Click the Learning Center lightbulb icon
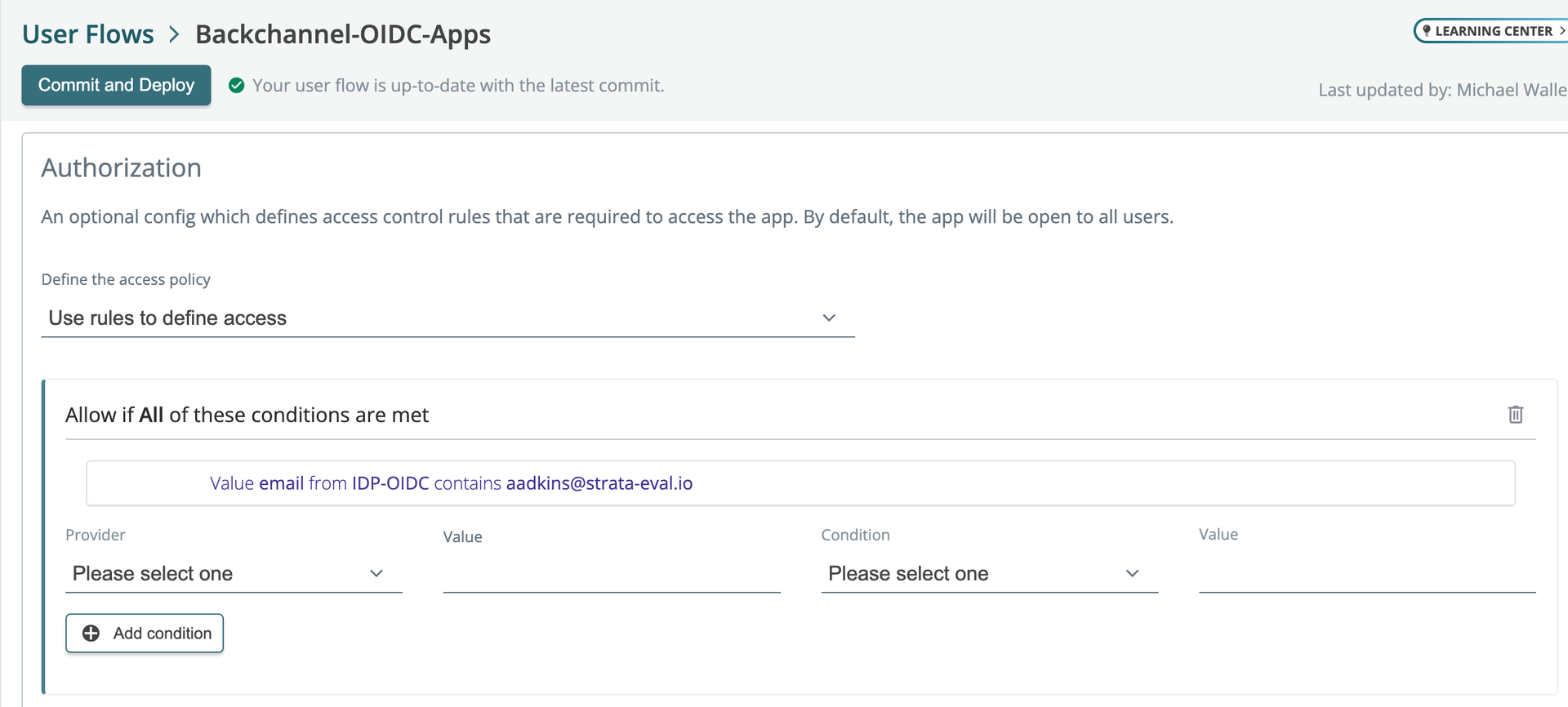 click(x=1427, y=31)
